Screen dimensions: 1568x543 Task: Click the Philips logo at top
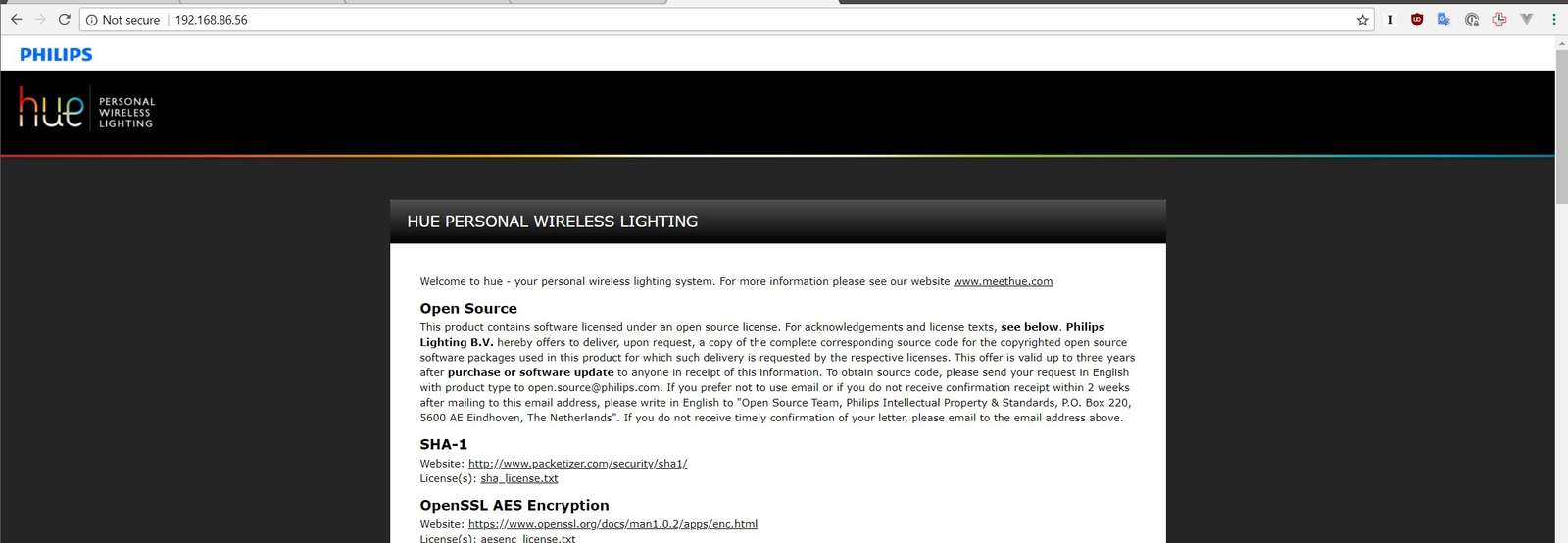[56, 55]
